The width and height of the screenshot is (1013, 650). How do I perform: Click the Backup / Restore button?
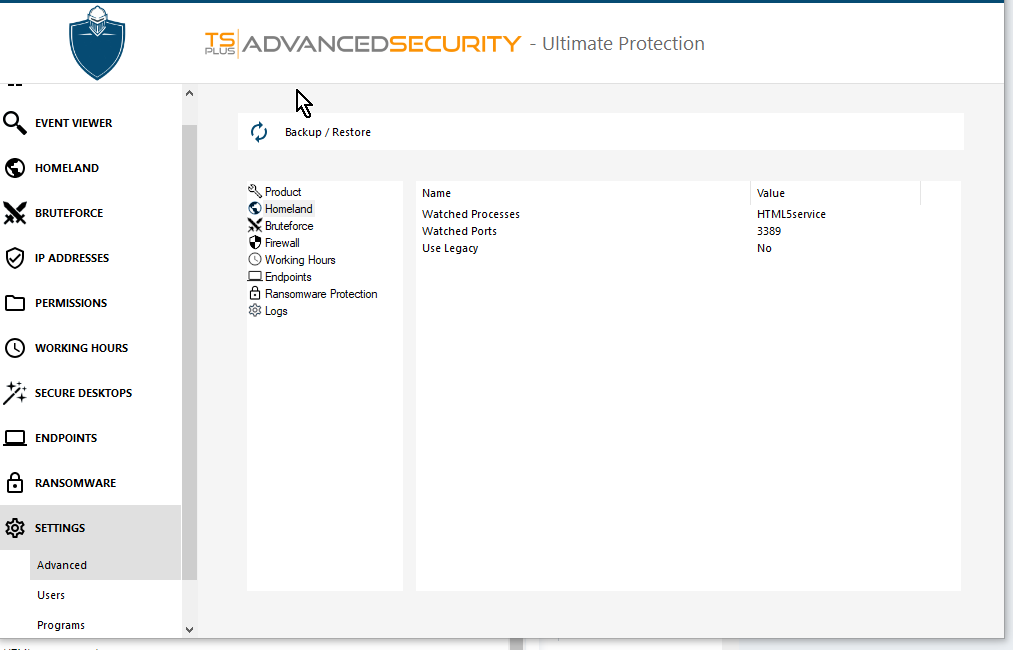(x=327, y=132)
